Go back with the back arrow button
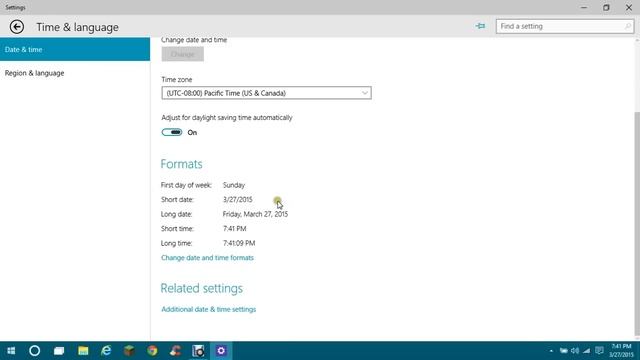The image size is (640, 360). 17,27
